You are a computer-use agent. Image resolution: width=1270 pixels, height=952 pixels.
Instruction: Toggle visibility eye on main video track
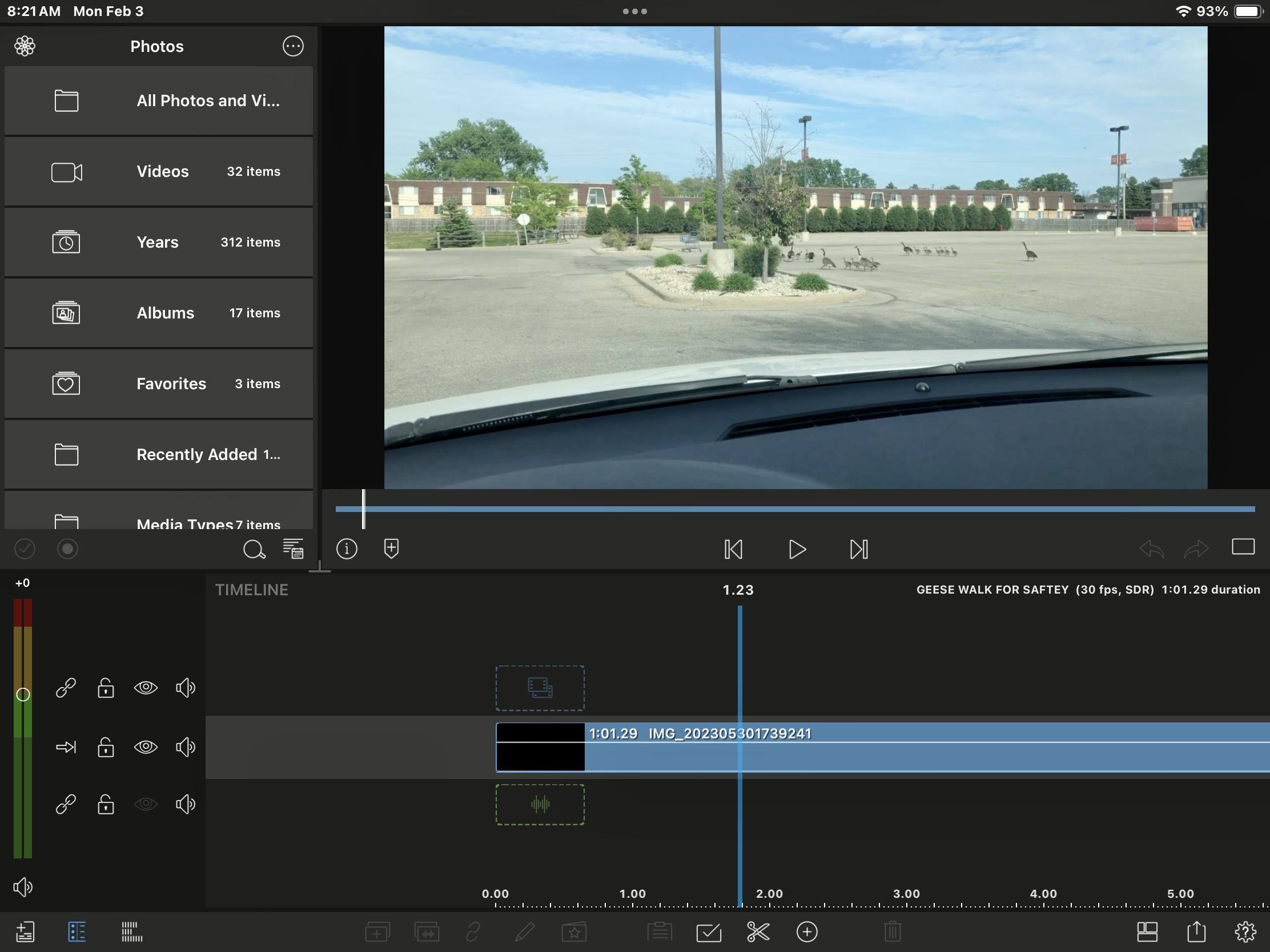[145, 747]
